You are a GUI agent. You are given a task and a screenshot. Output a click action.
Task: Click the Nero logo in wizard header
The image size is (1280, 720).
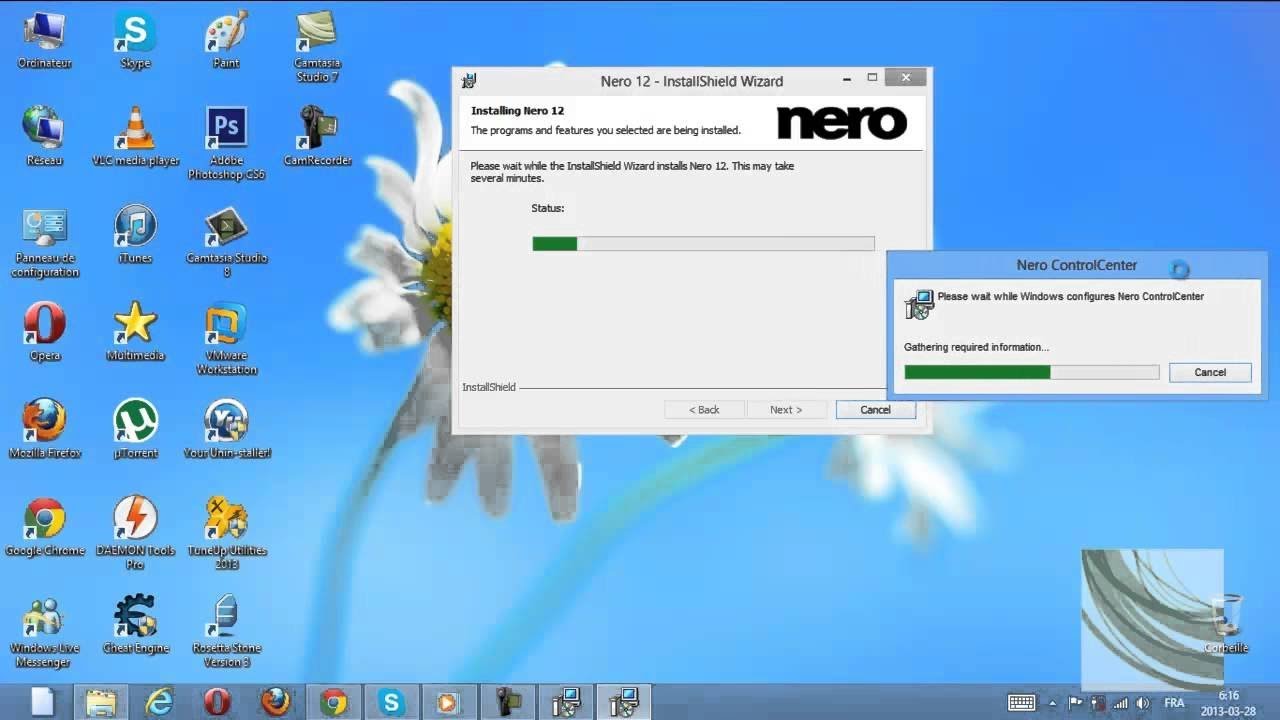click(842, 123)
